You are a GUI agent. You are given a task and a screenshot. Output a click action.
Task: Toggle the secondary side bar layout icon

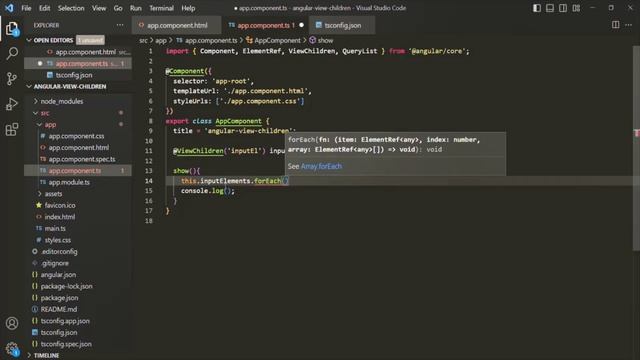[x=563, y=8]
